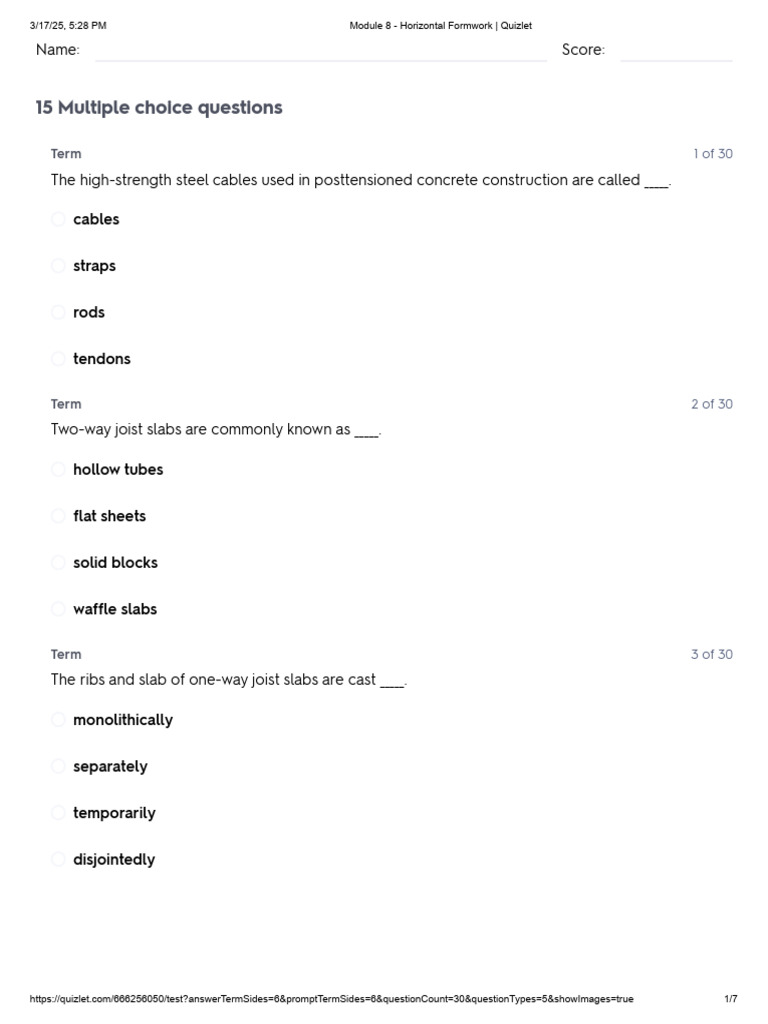Click the Score input line
768x1024 pixels.
[676, 51]
